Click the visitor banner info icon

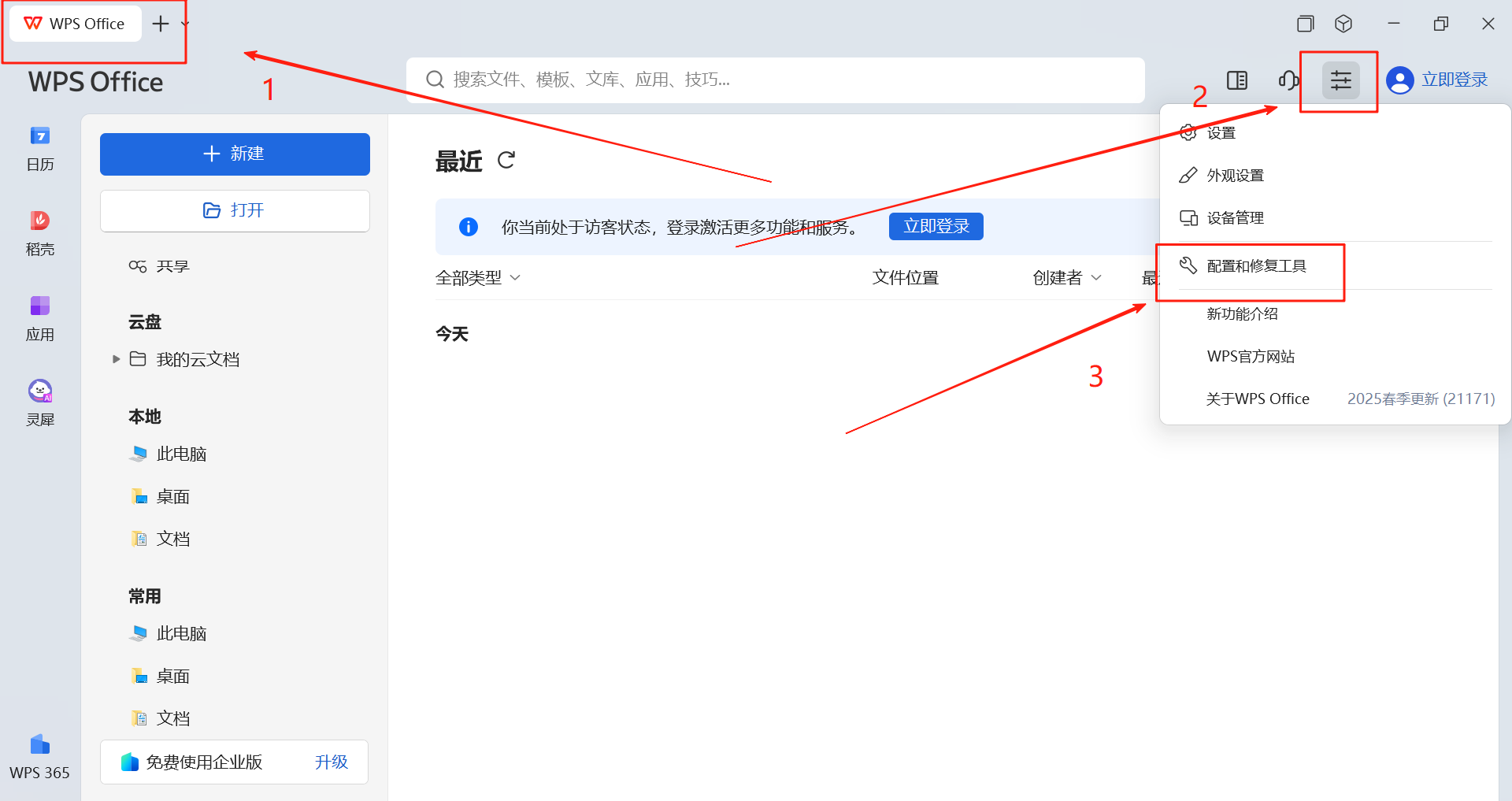click(469, 227)
